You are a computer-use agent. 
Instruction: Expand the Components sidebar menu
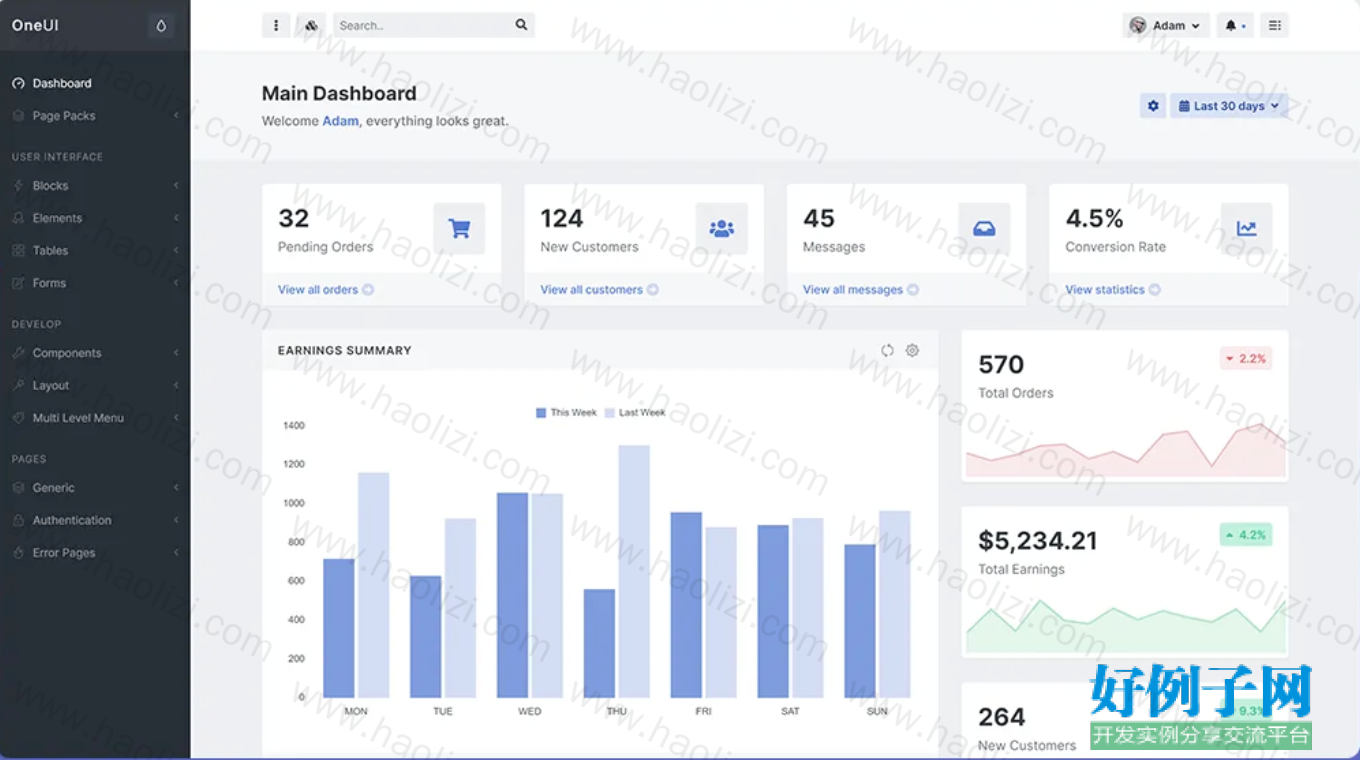95,353
